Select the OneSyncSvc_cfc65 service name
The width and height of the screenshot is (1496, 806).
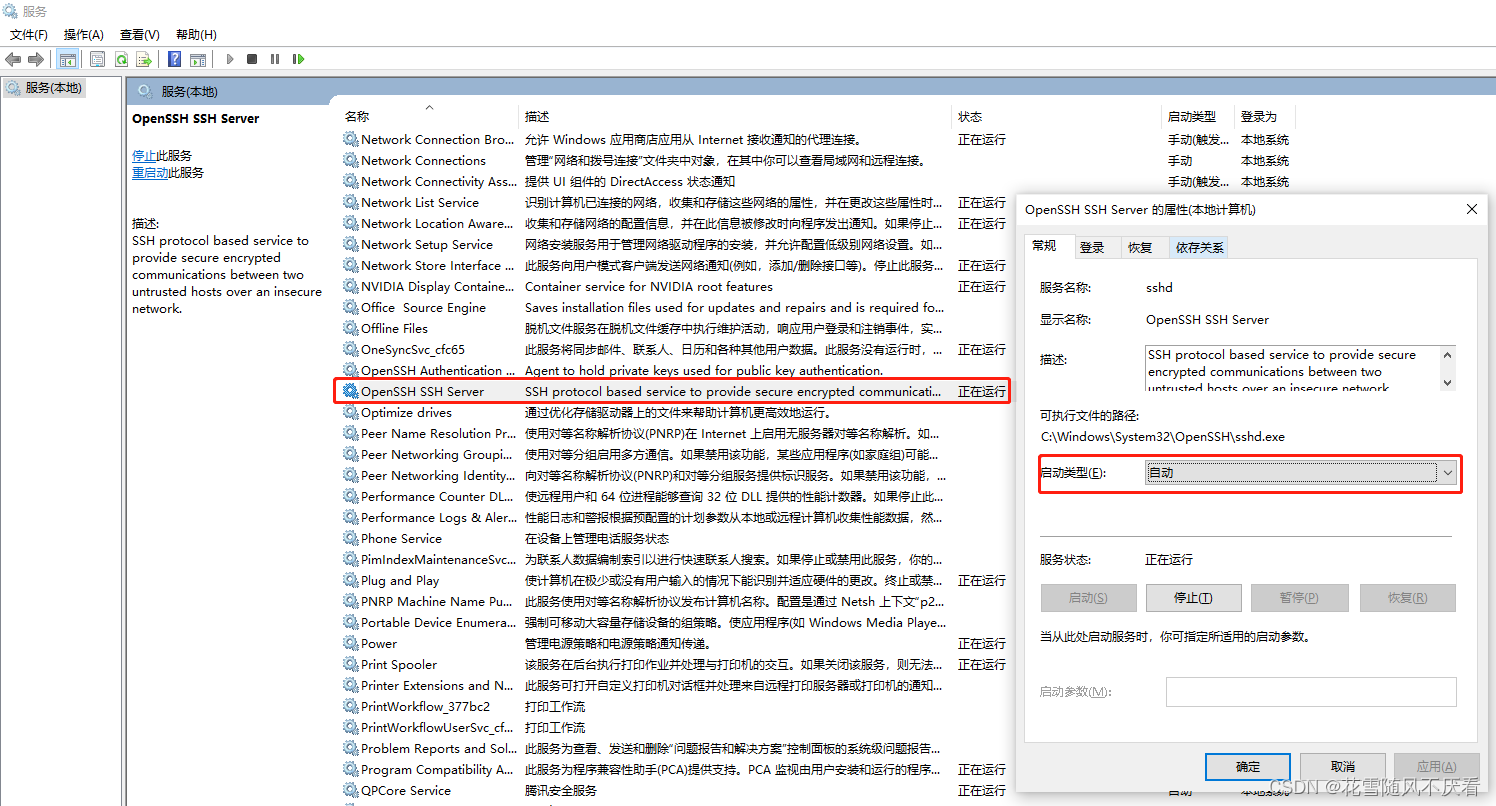click(x=413, y=349)
